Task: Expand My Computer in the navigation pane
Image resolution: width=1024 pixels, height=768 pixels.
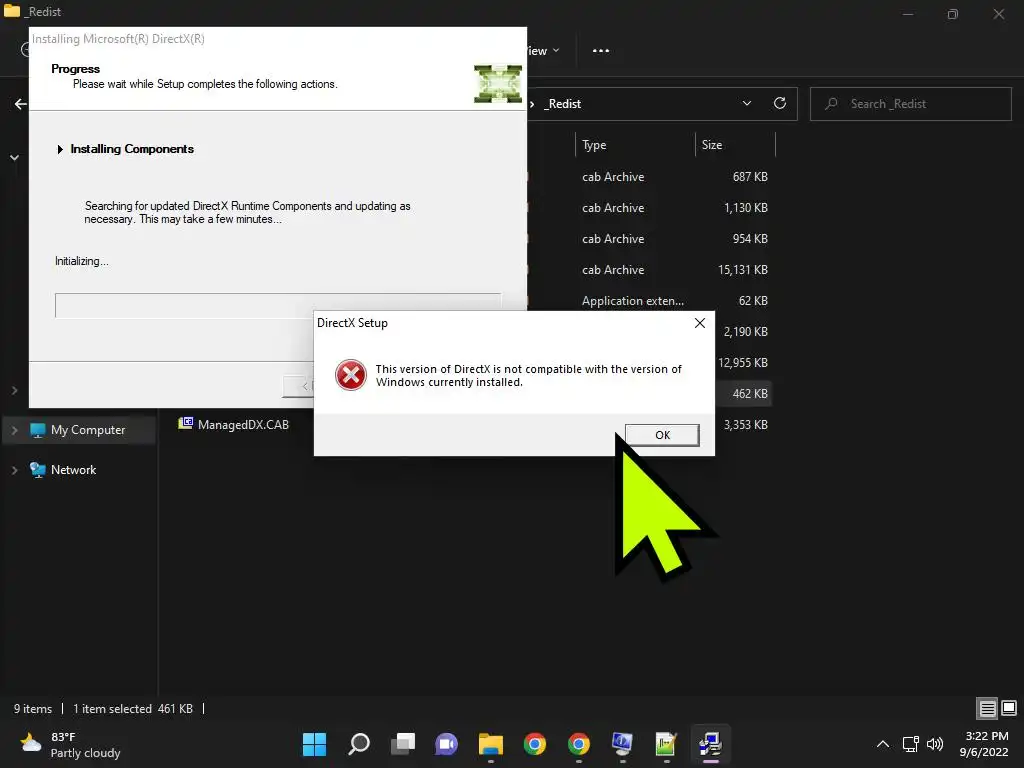Action: pos(14,430)
